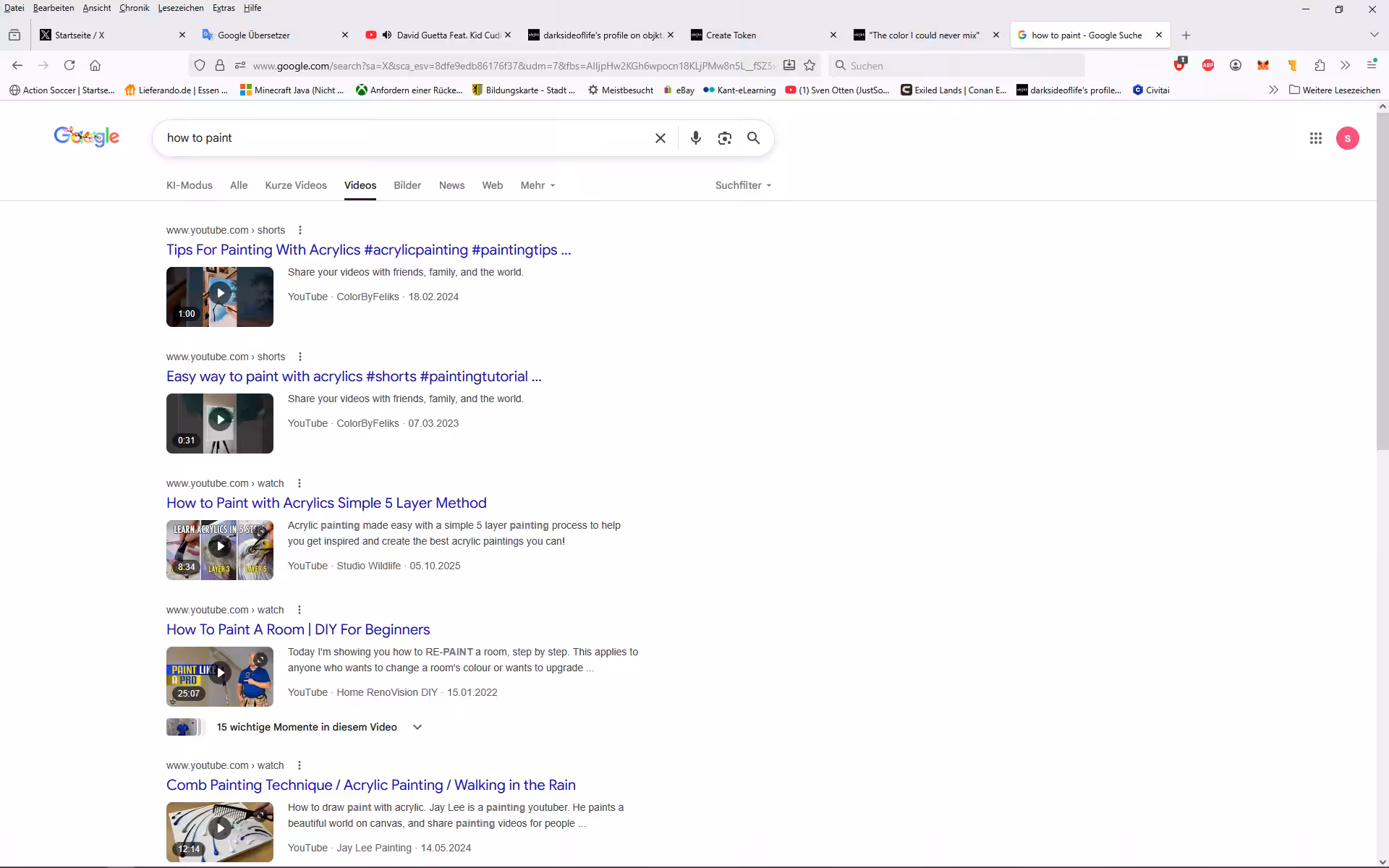Screen dimensions: 1389x868
Task: Click the scrollbar down arrow
Action: click(x=1382, y=861)
